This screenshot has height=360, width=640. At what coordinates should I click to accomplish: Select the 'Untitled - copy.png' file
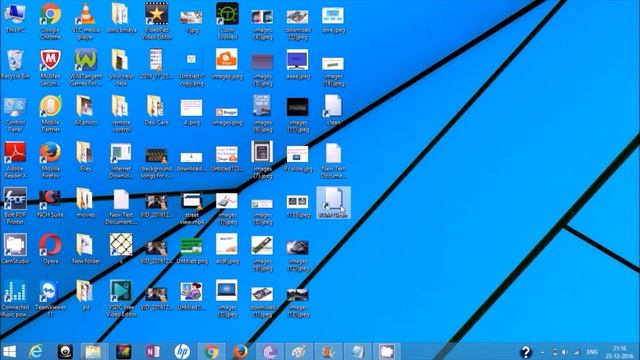coord(191,69)
